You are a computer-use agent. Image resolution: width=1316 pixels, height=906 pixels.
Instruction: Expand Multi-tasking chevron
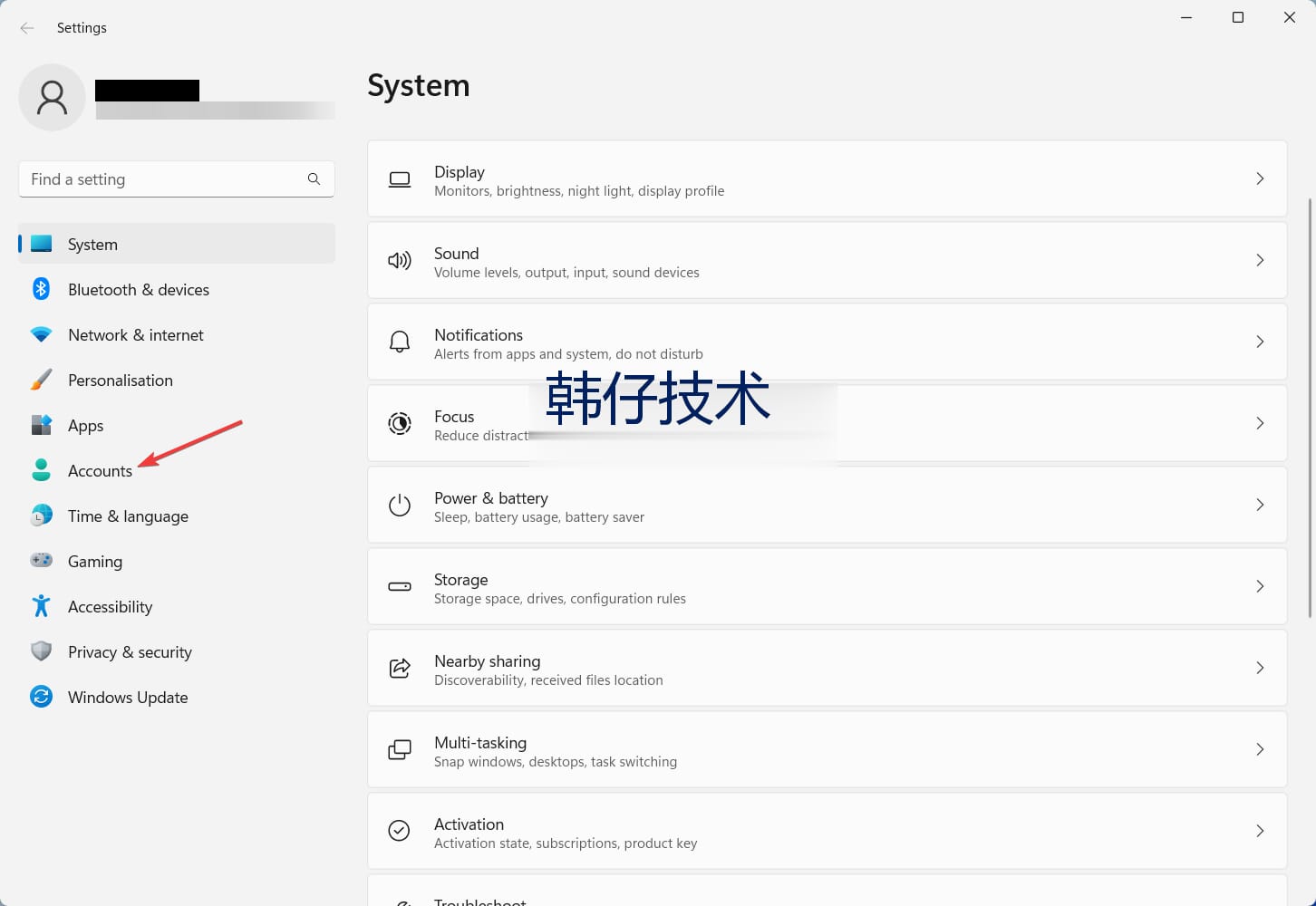point(1260,749)
